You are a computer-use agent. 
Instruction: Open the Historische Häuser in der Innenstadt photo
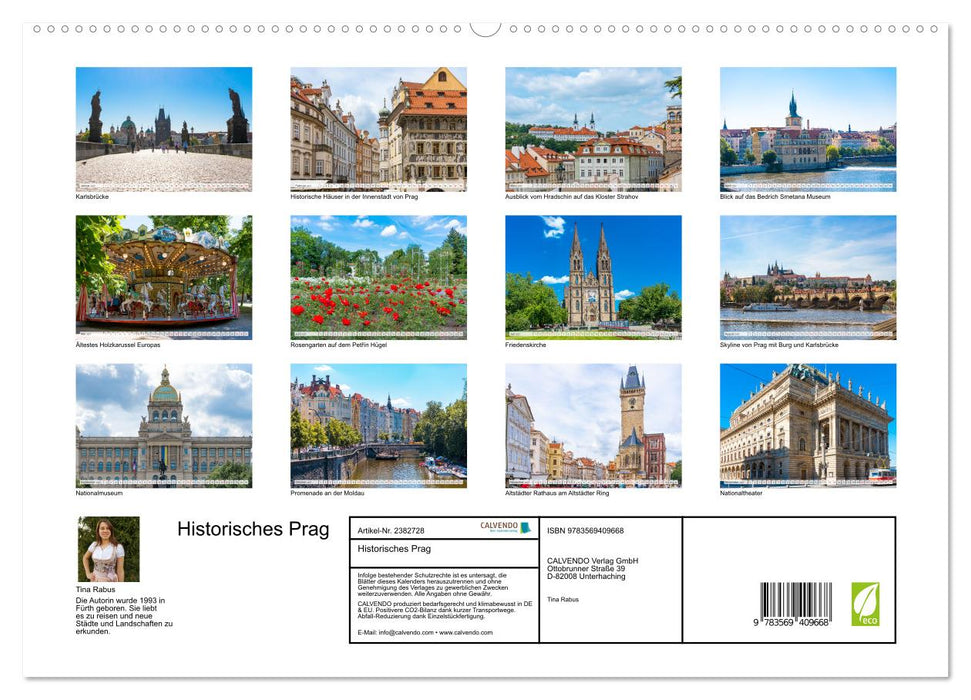click(x=378, y=129)
